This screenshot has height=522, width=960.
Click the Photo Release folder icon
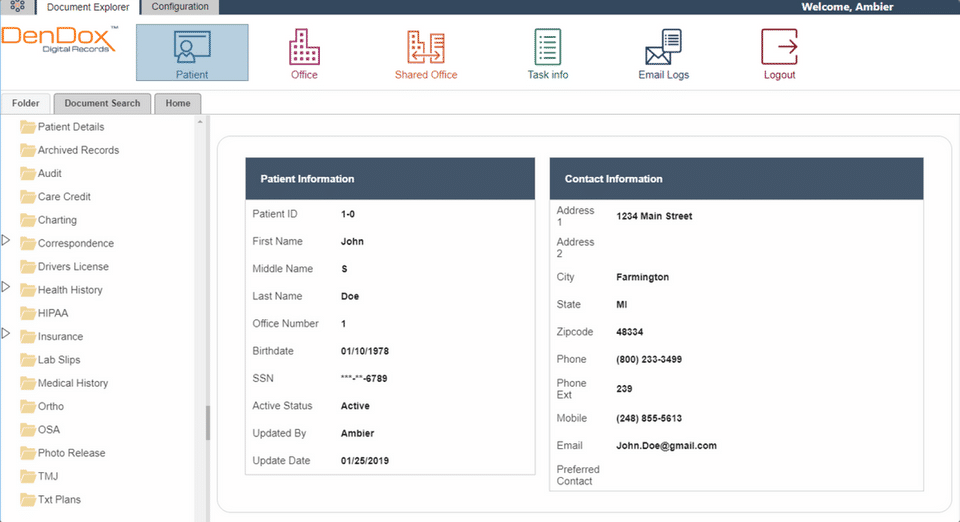click(28, 452)
